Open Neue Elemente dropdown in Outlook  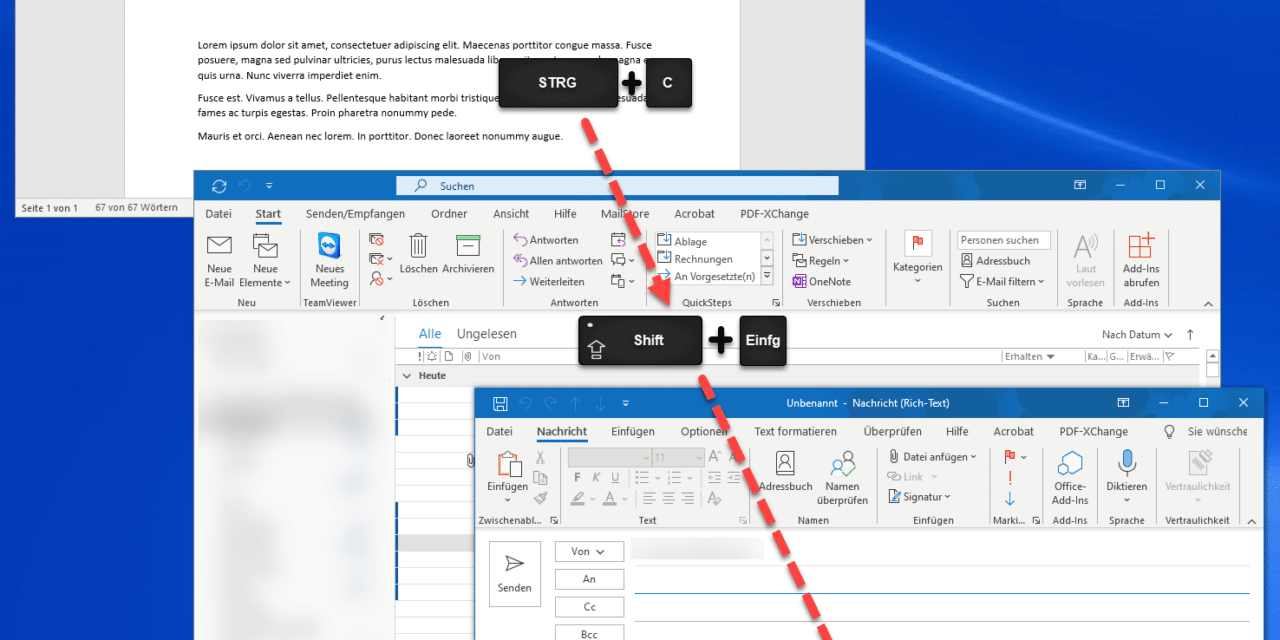[x=265, y=260]
